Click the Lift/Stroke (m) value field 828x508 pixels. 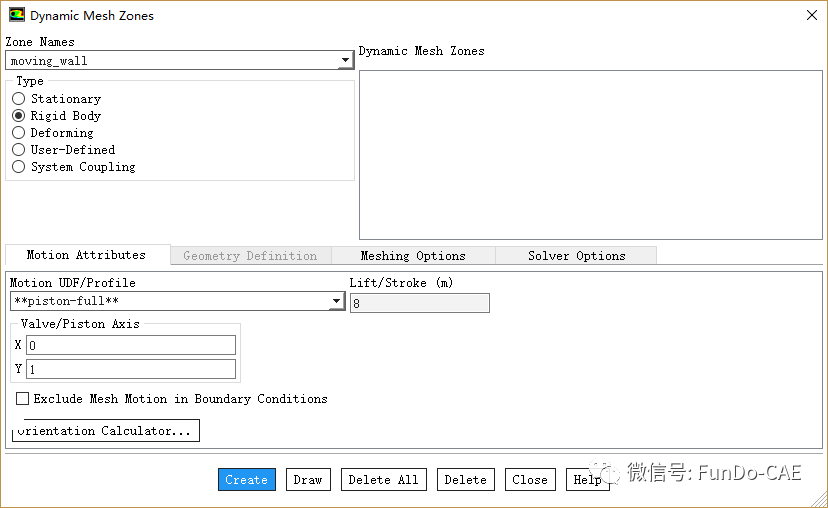point(420,303)
